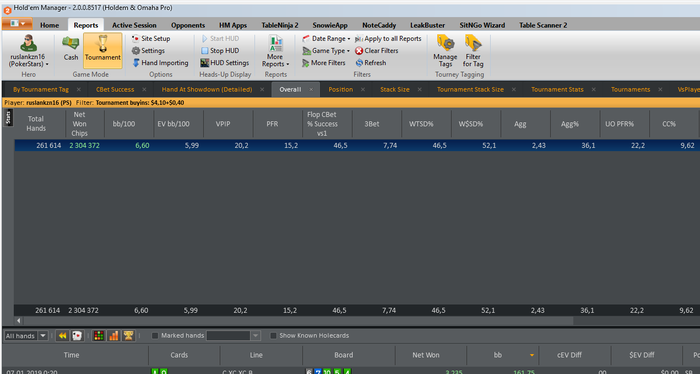
Task: Close the Stack Size report tab
Action: 419,90
